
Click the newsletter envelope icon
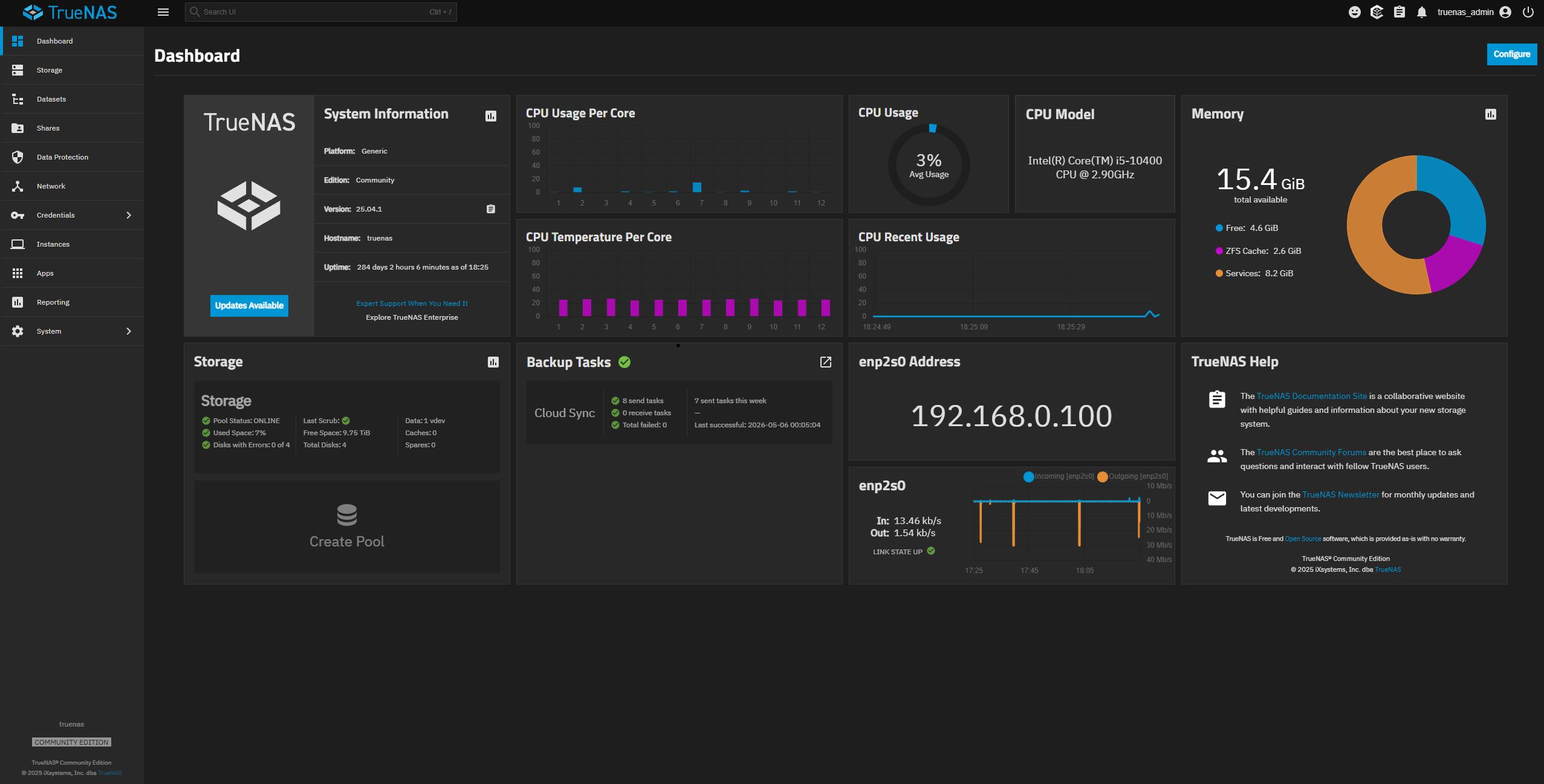pos(1217,498)
